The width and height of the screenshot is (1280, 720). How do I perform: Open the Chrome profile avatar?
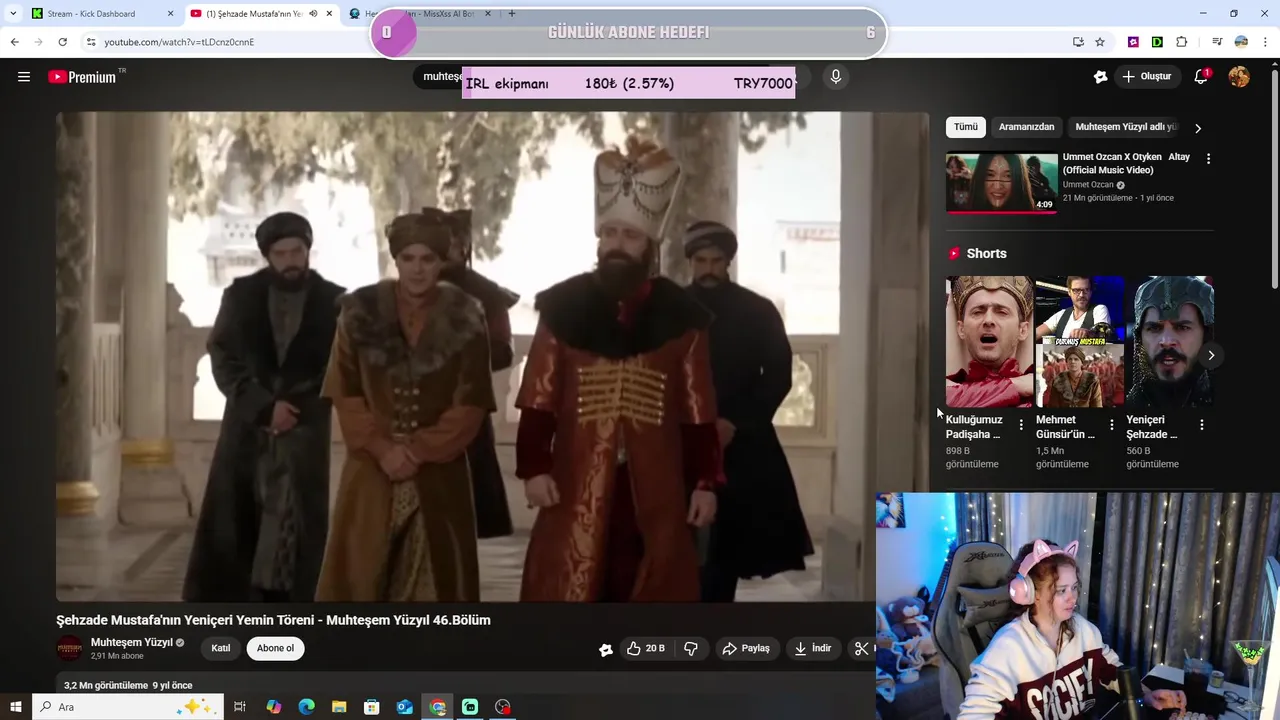click(1241, 42)
